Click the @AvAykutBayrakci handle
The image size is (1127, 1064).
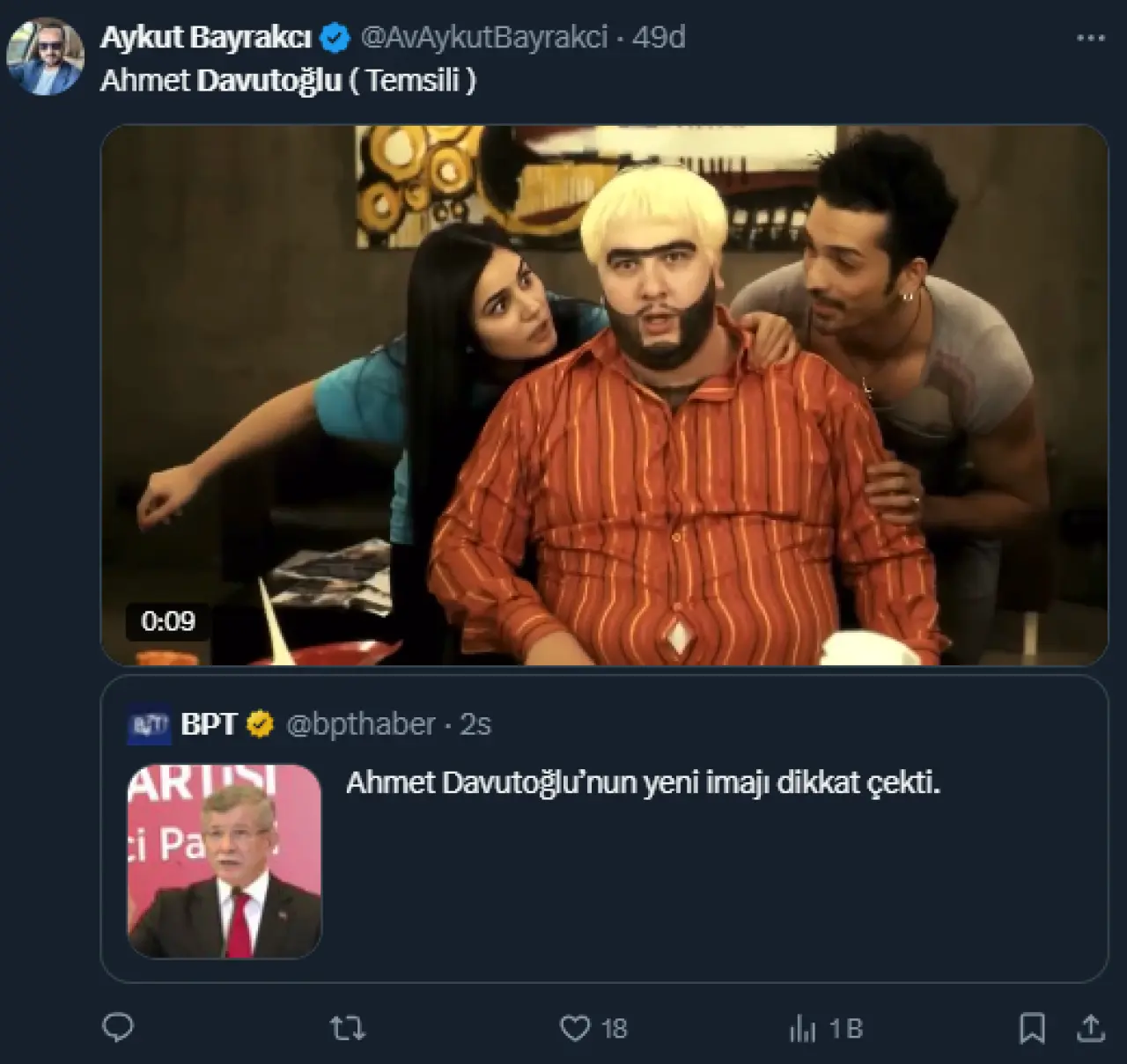tap(484, 38)
